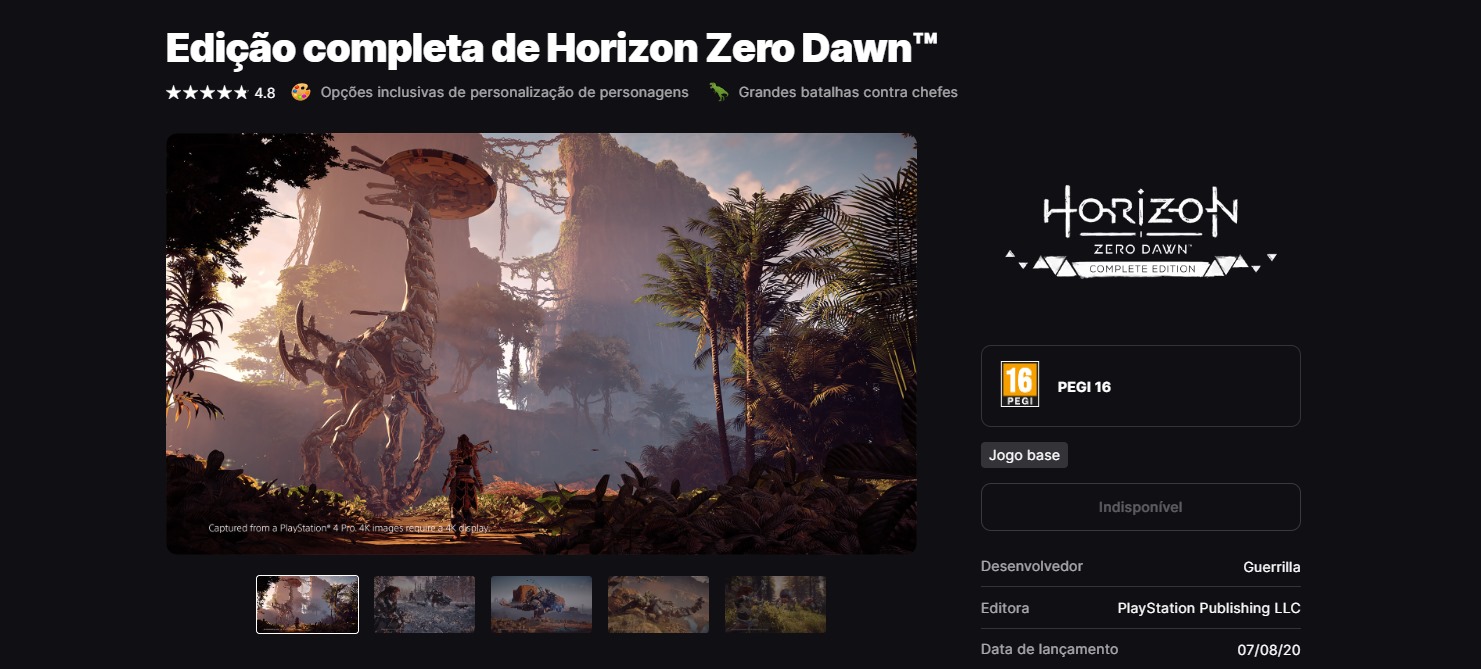Screen dimensions: 1481x669
Task: Click the 07/08/20 release date value
Action: tap(1269, 650)
